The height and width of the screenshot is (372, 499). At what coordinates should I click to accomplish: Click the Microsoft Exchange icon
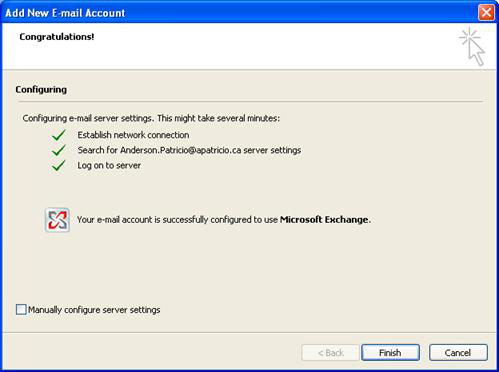tap(57, 220)
